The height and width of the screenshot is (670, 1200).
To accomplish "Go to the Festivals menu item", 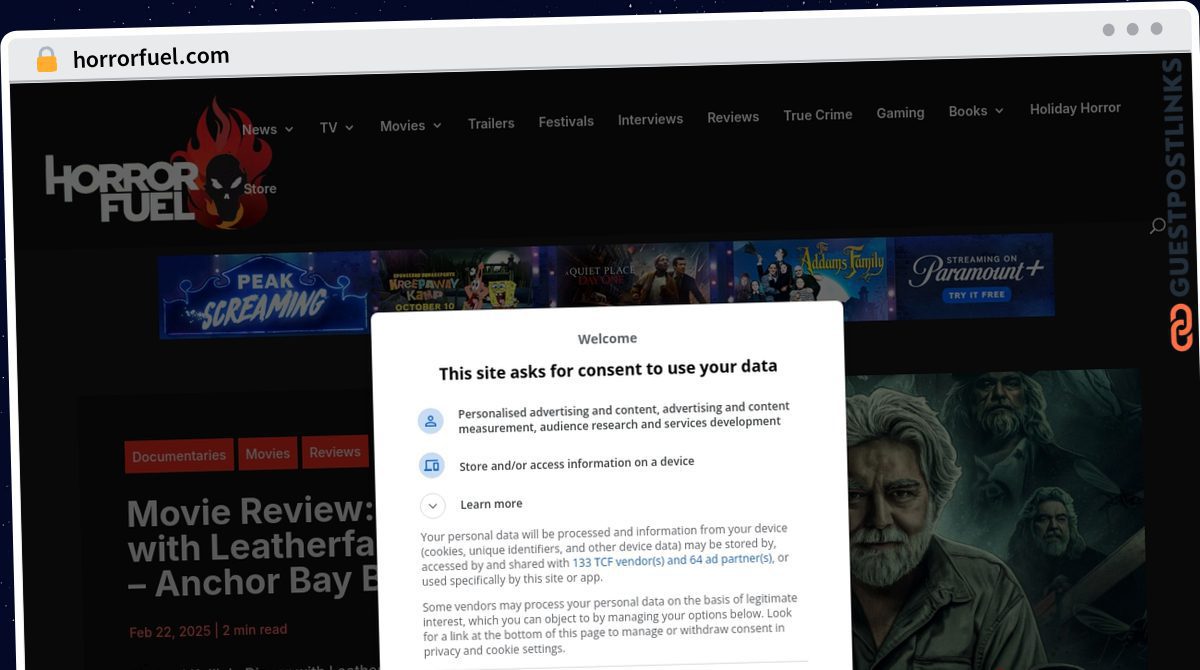I will tap(566, 121).
